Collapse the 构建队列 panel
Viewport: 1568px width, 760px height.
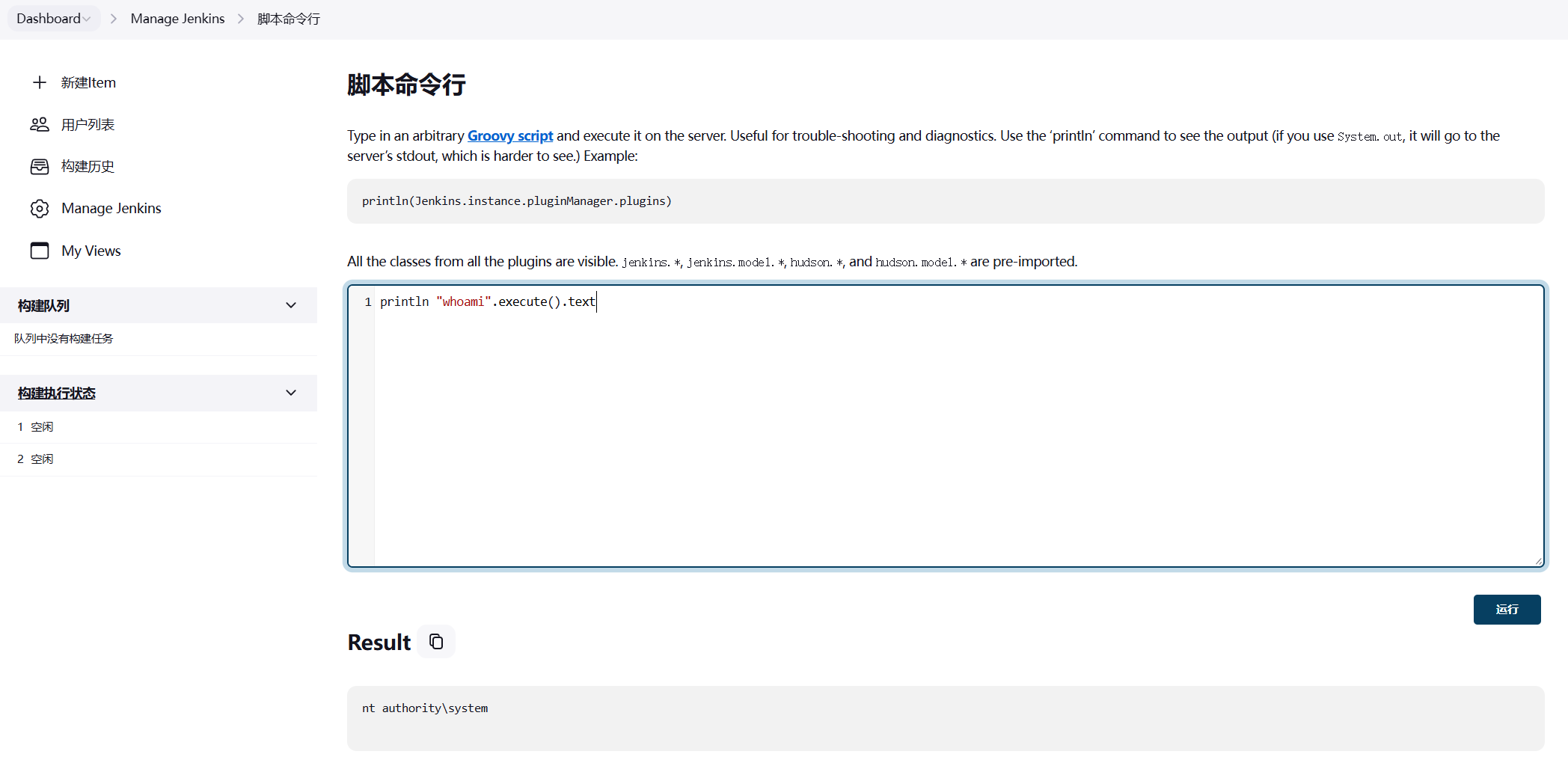pos(291,305)
